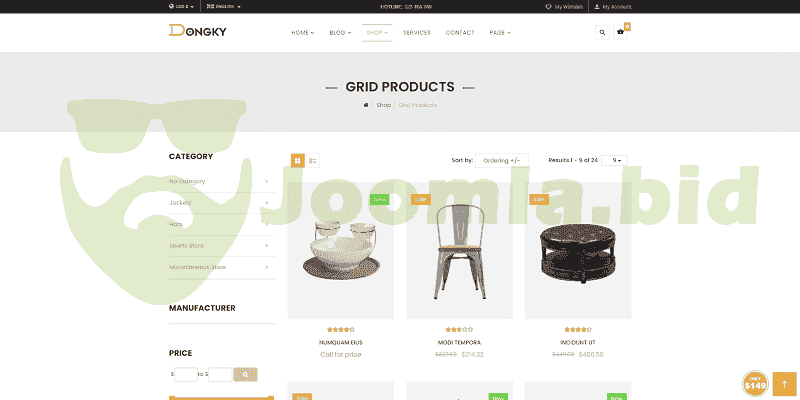Open the English language dropdown
This screenshot has width=800, height=400.
coord(224,7)
